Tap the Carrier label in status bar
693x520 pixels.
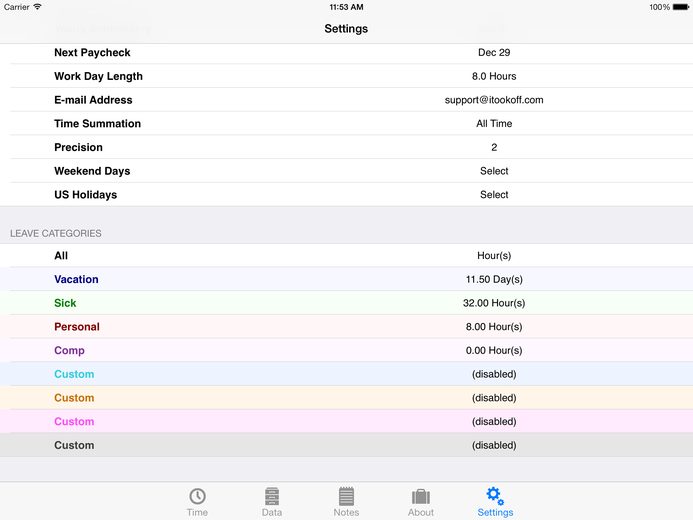(x=17, y=7)
